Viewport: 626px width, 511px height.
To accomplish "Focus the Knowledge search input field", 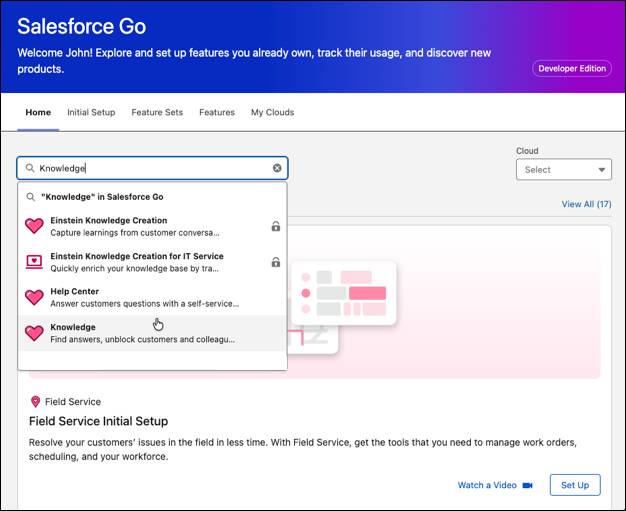I will coord(153,168).
